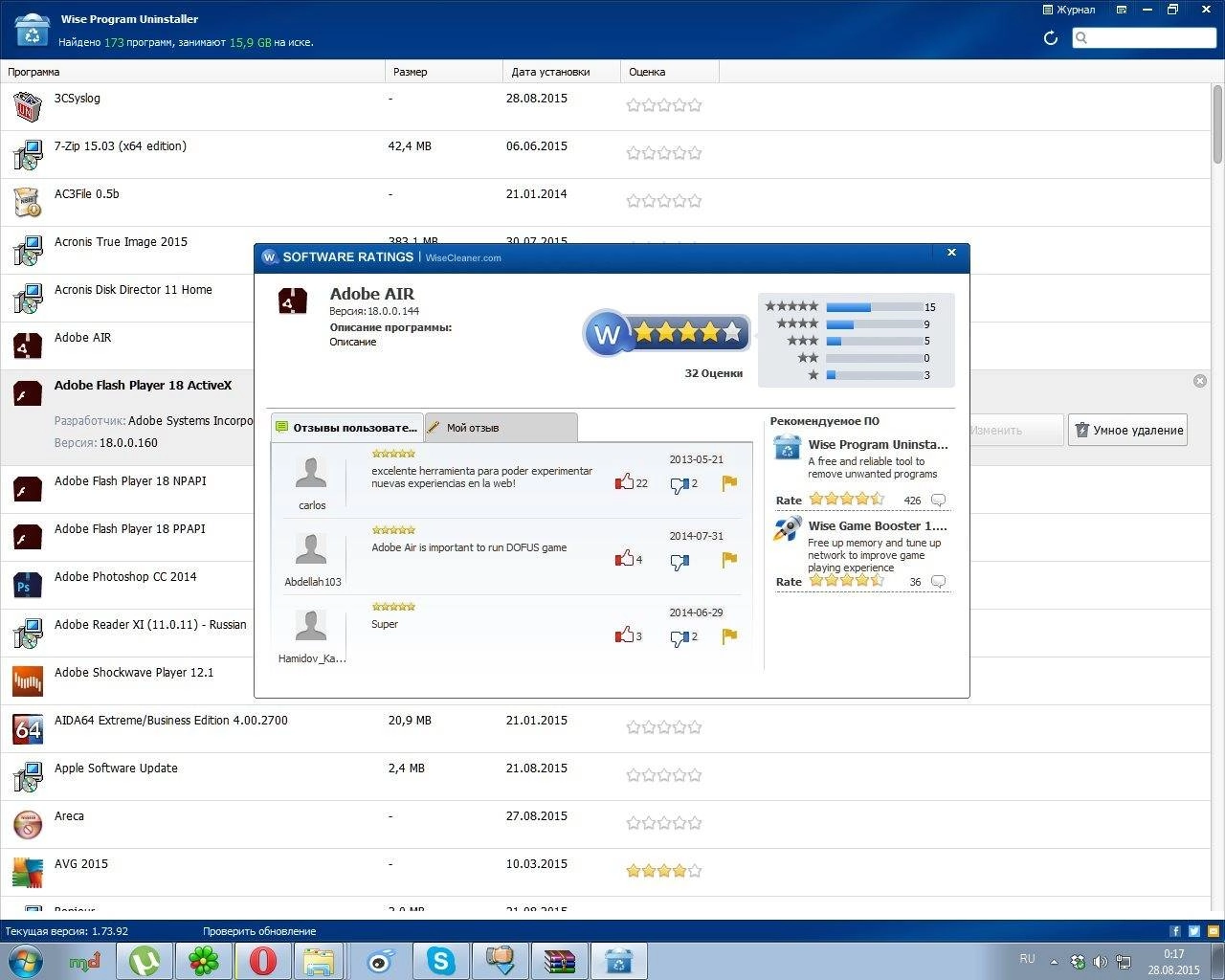Click the AIDA64 Extreme/Business Edition icon
Viewport: 1225px width, 980px height.
pos(28,728)
